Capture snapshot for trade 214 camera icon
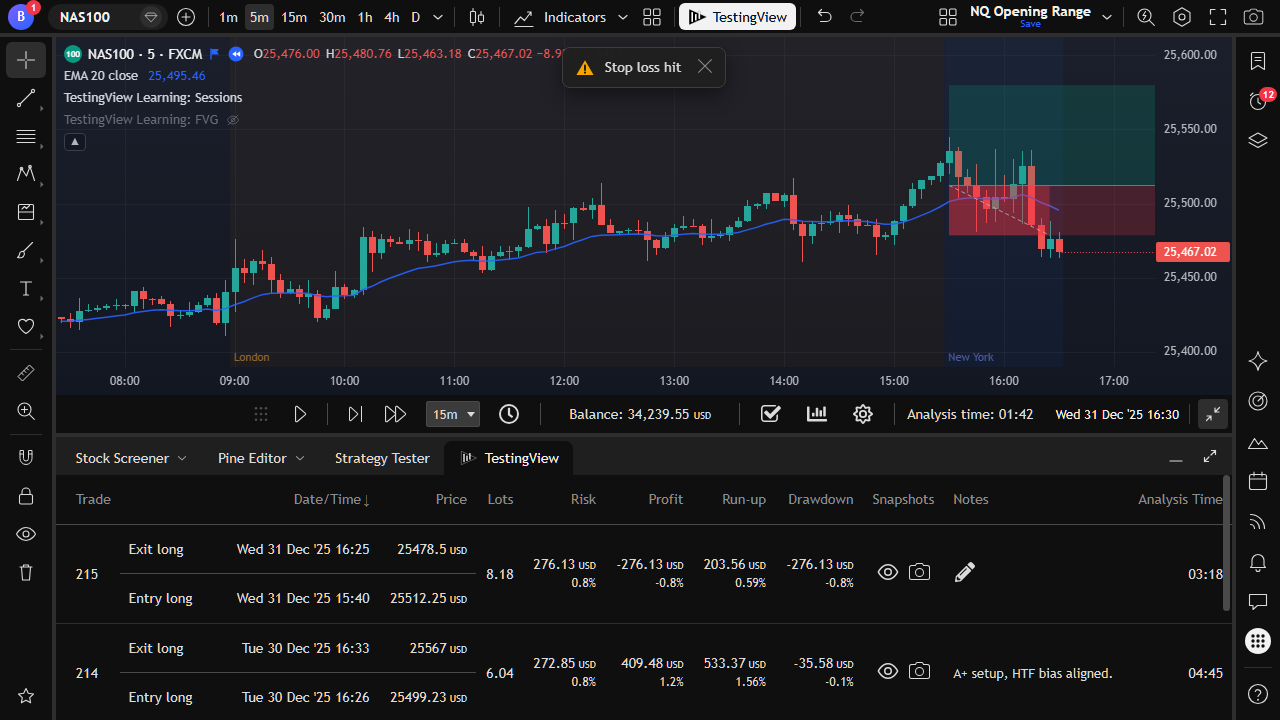 [x=919, y=672]
